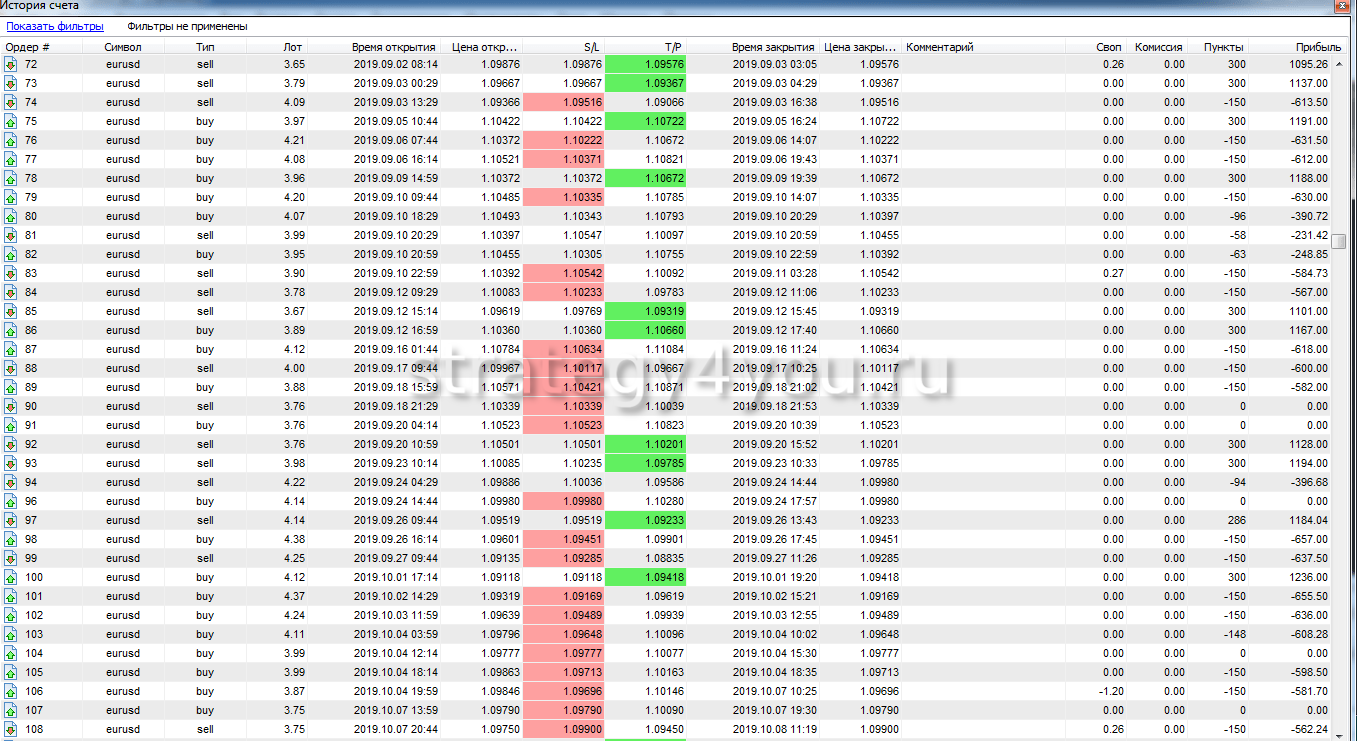This screenshot has height=741, width=1357.
Task: Click the buy icon beside order 100
Action: 11,578
